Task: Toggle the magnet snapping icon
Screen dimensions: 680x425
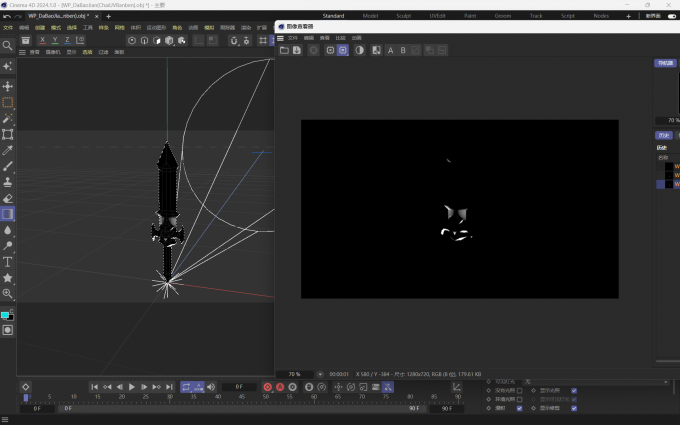Action: (234, 40)
